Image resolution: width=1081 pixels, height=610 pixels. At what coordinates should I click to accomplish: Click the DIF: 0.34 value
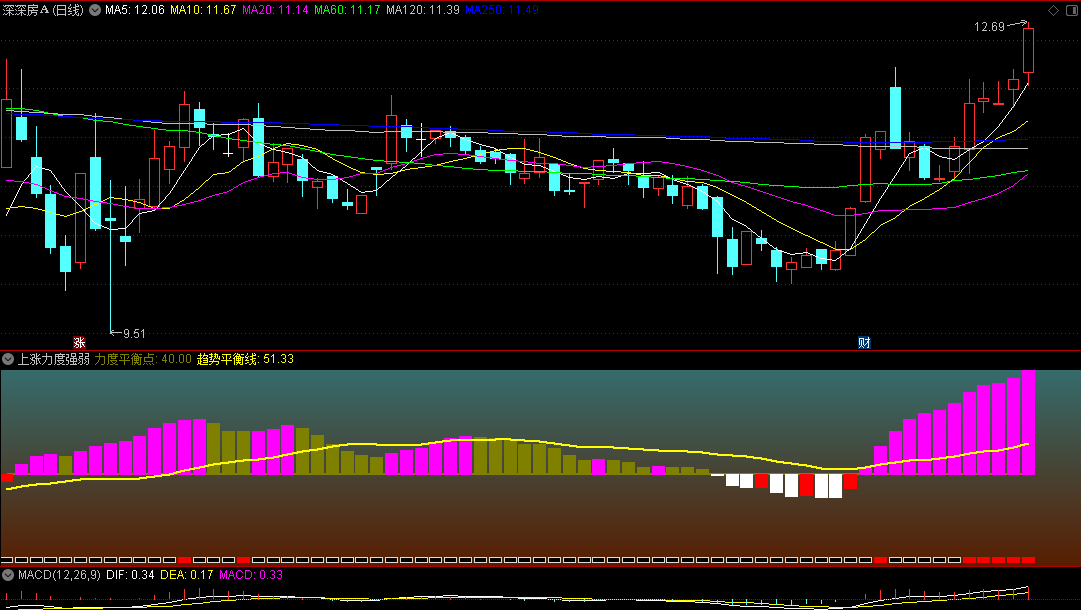click(130, 575)
